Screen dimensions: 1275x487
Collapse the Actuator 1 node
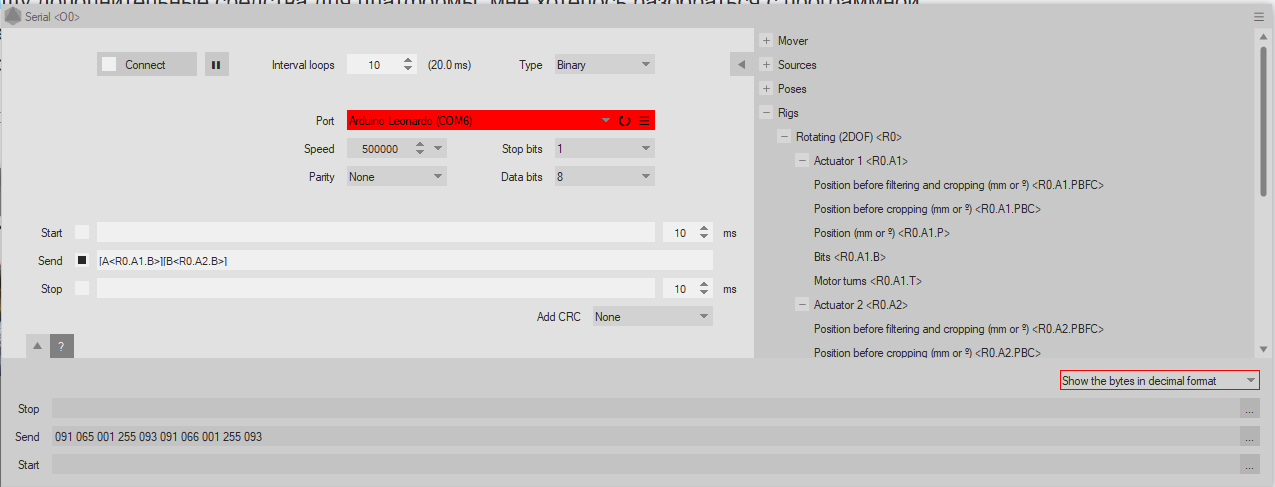(802, 161)
